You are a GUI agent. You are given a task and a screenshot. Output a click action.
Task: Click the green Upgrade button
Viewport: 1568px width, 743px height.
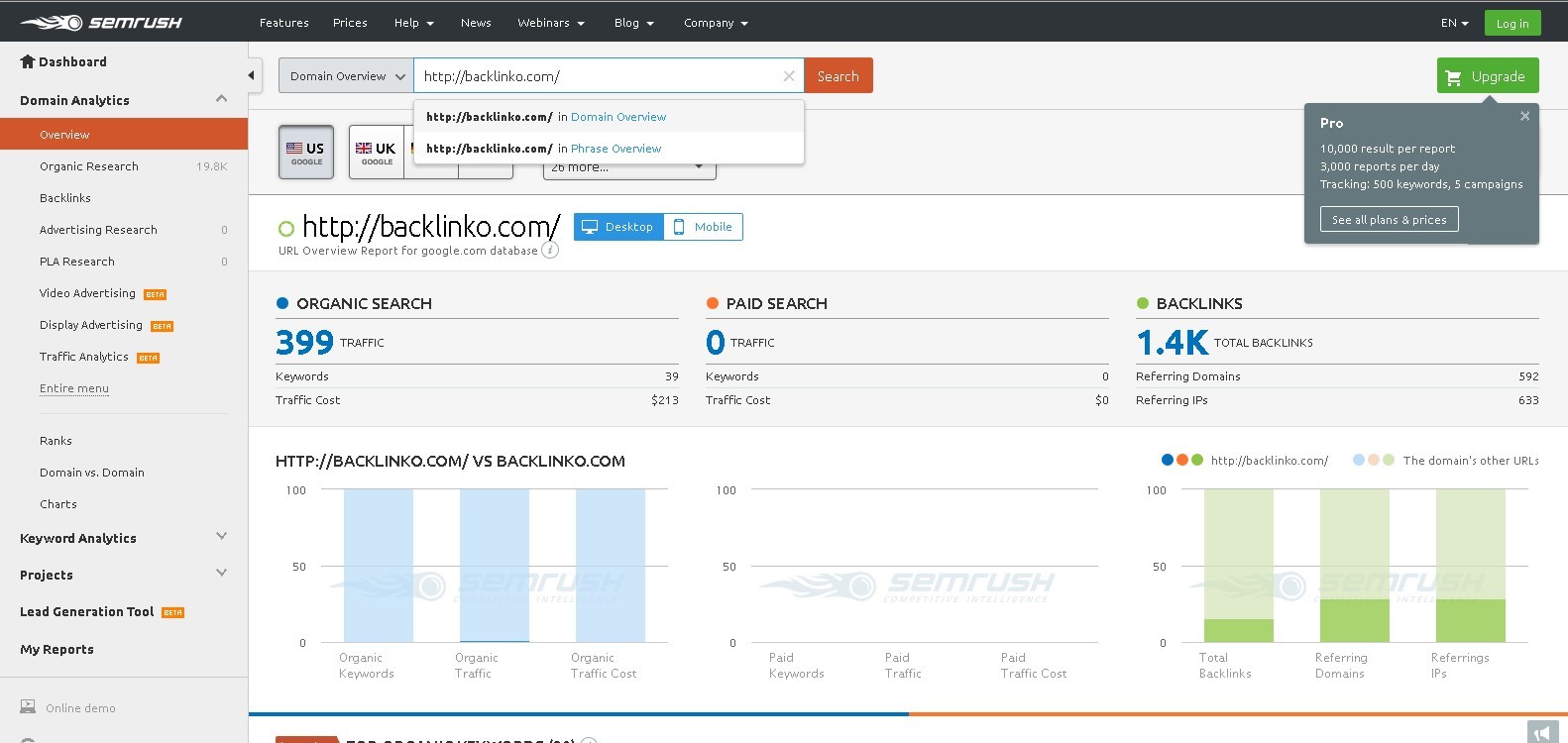tap(1488, 76)
